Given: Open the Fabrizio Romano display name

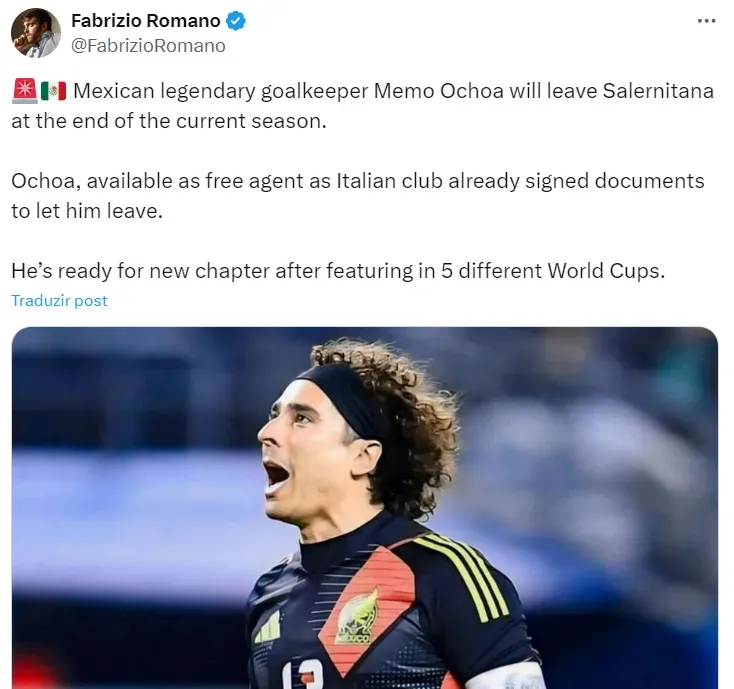Looking at the screenshot, I should click(x=146, y=21).
